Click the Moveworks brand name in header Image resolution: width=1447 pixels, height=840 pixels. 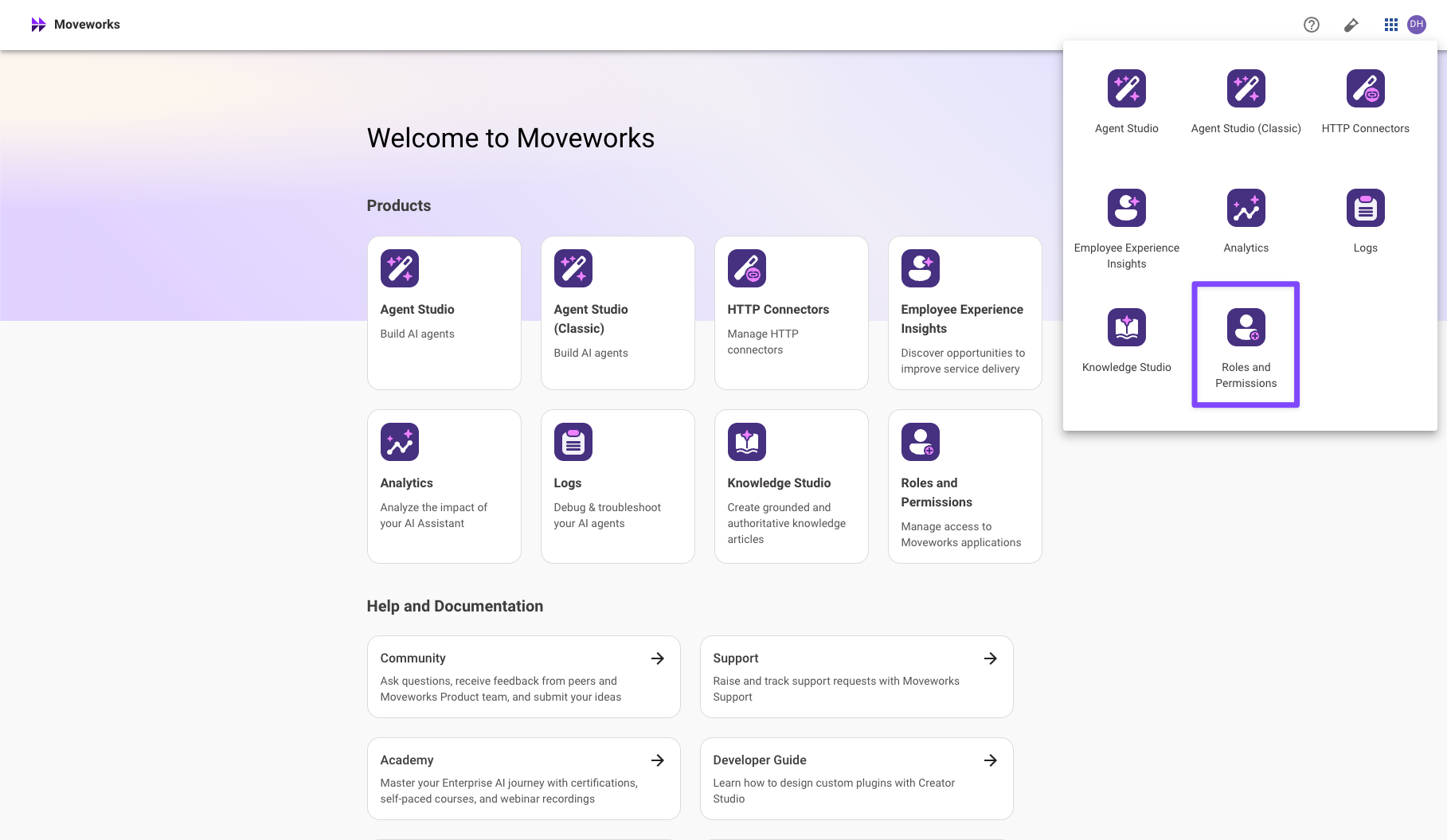point(87,25)
